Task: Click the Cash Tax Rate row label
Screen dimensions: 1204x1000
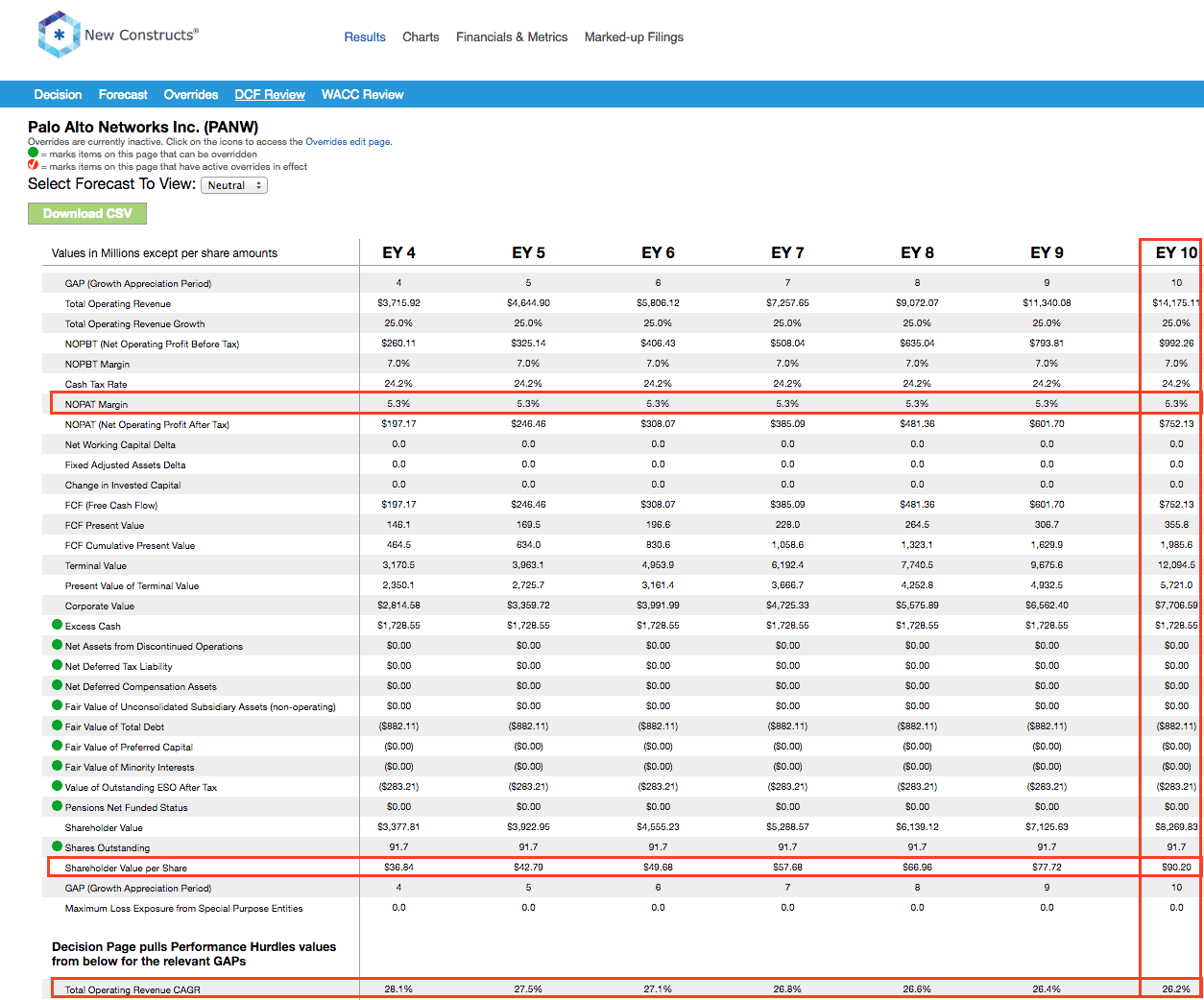Action: 96,385
